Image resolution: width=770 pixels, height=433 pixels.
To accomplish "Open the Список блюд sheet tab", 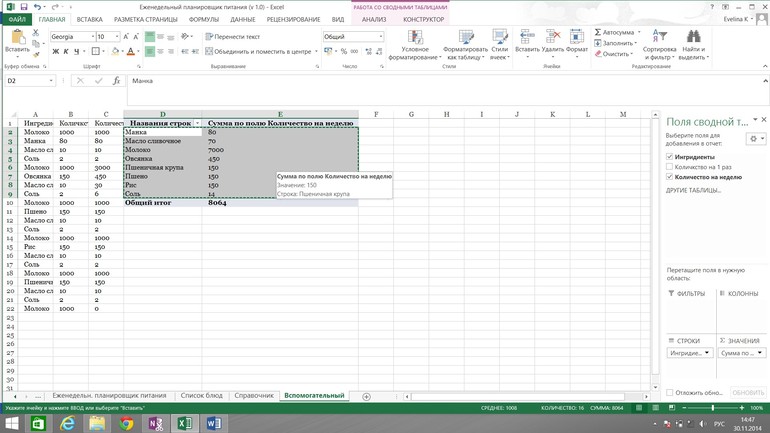I will coord(201,396).
